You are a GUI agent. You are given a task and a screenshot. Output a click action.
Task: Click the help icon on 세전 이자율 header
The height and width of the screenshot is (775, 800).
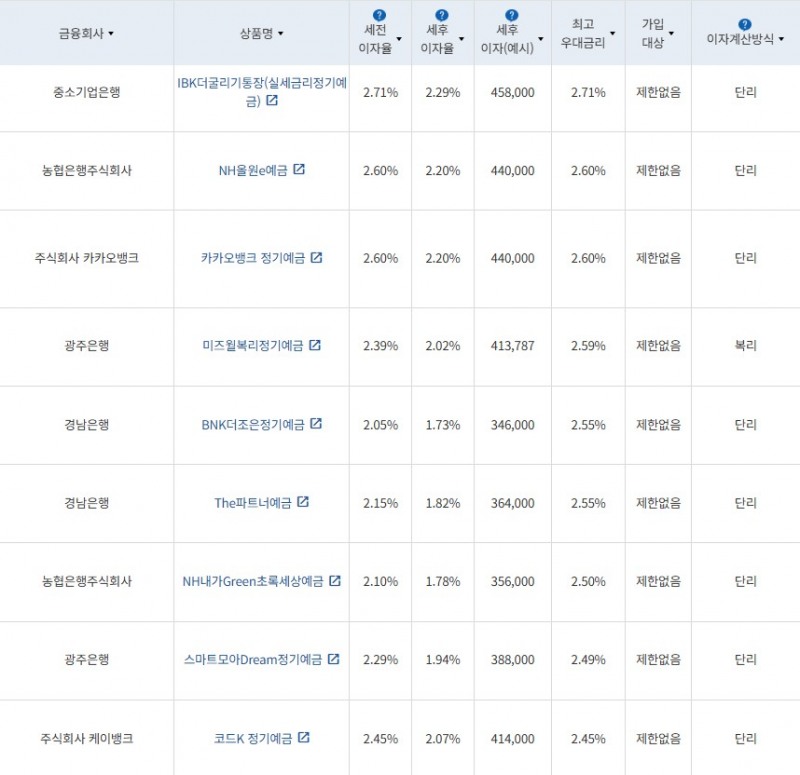377,14
